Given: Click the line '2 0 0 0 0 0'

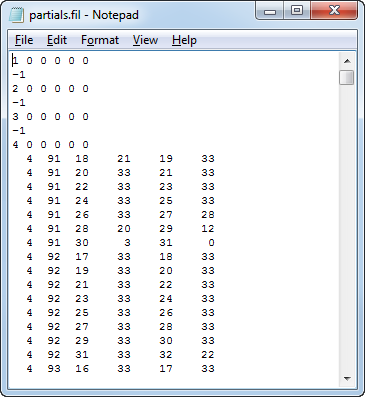Looking at the screenshot, I should click(x=50, y=89).
